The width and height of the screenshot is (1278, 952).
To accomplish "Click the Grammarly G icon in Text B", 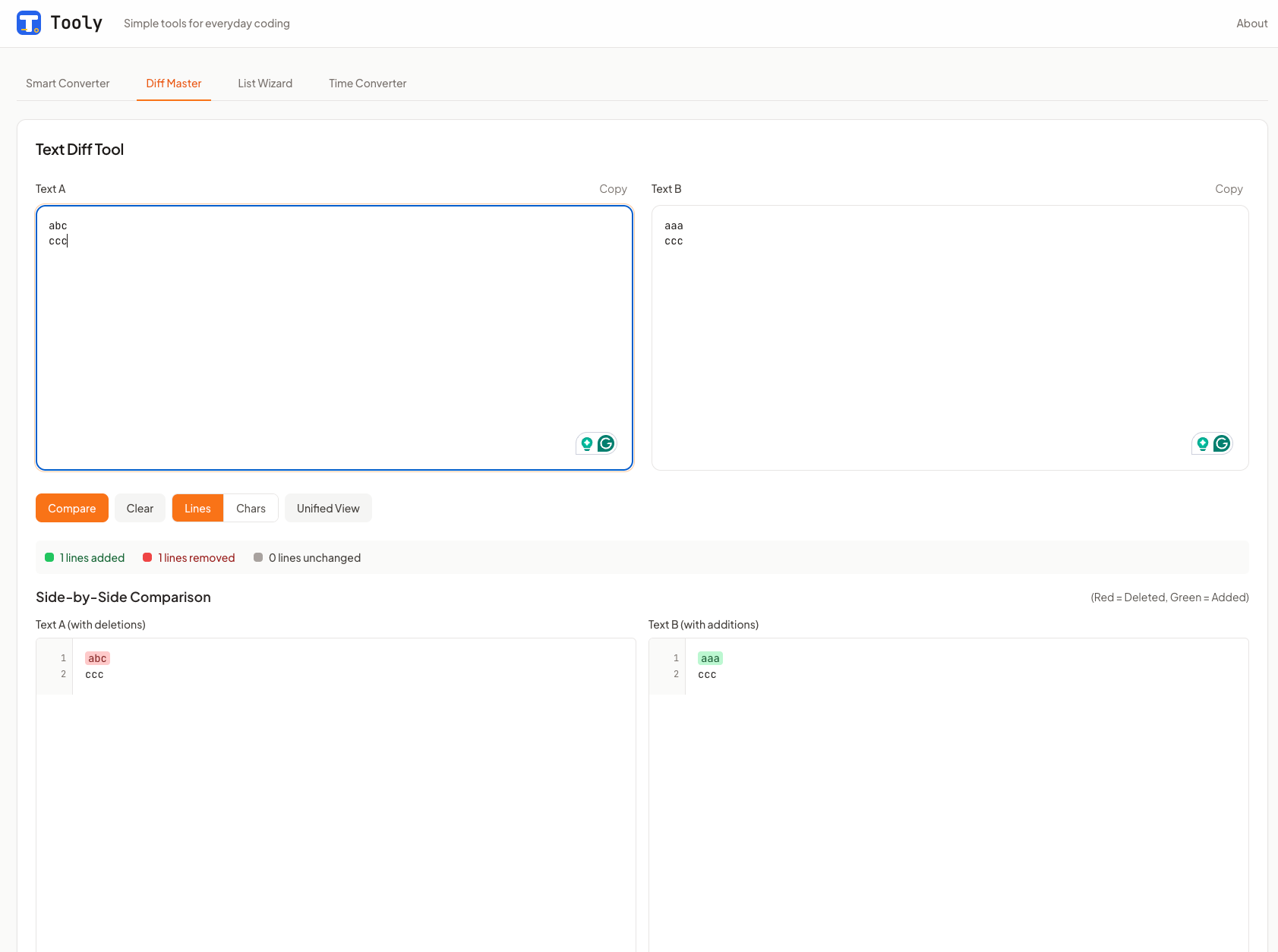I will click(1221, 443).
